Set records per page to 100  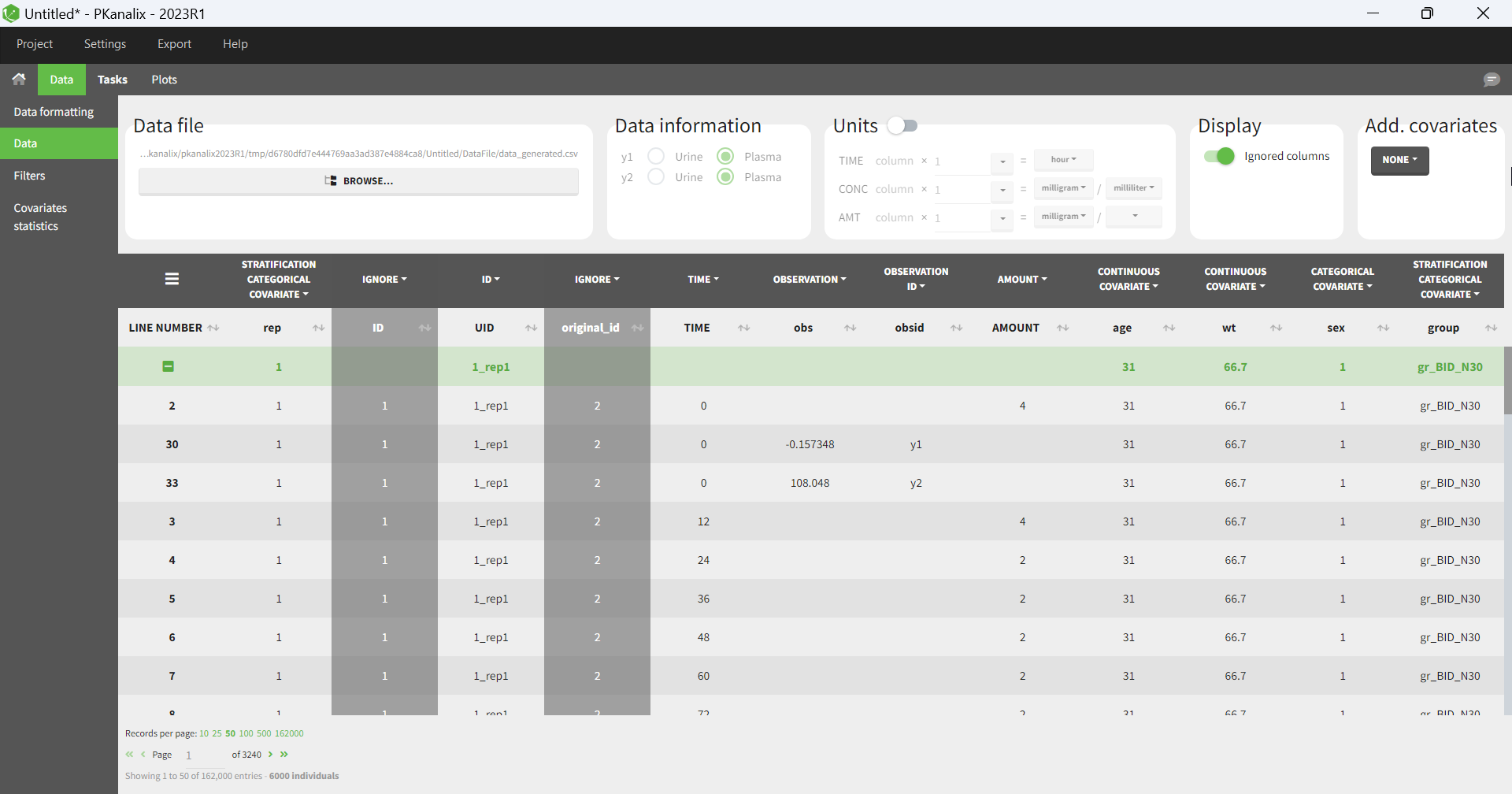click(246, 733)
